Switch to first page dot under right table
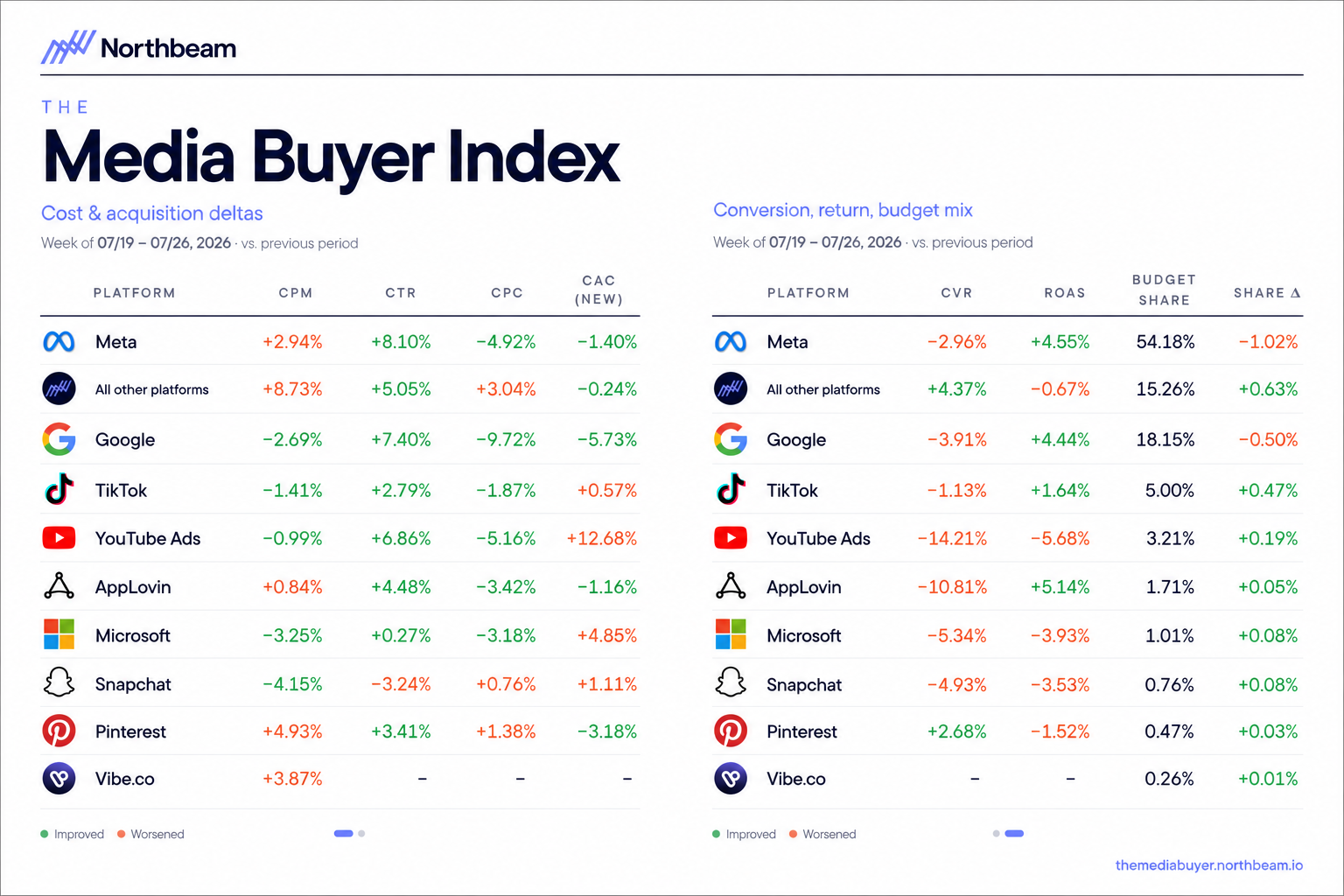Screen dimensions: 1344x896 996,834
